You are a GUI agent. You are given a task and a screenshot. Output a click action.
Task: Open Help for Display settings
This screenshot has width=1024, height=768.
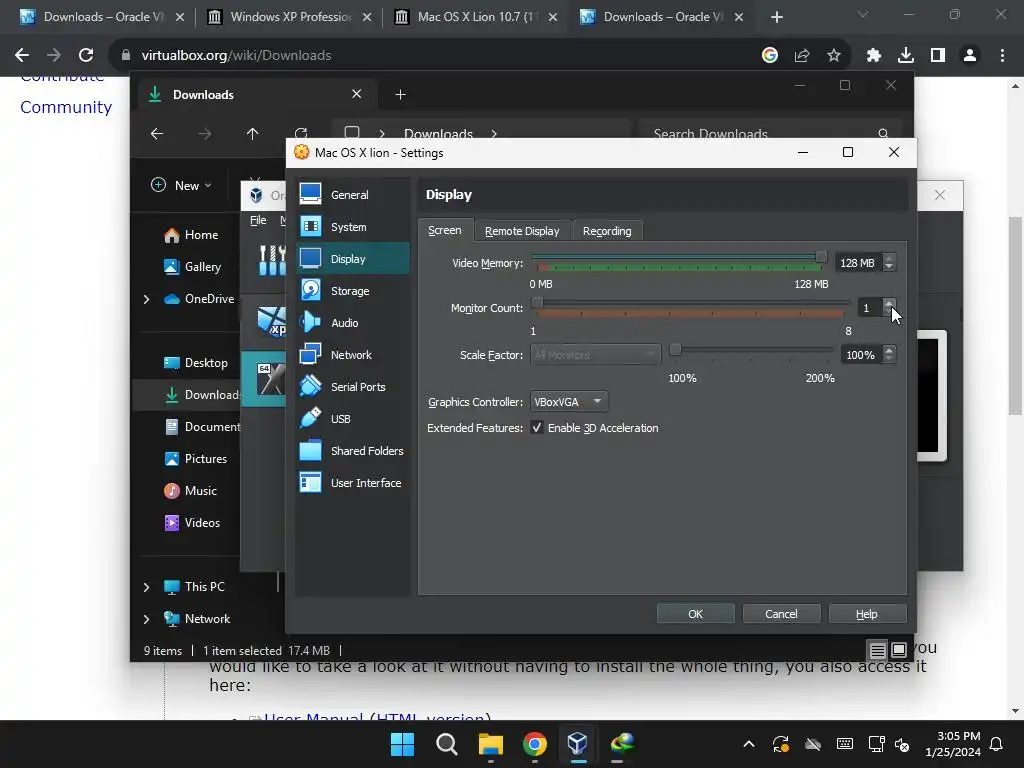pyautogui.click(x=867, y=614)
